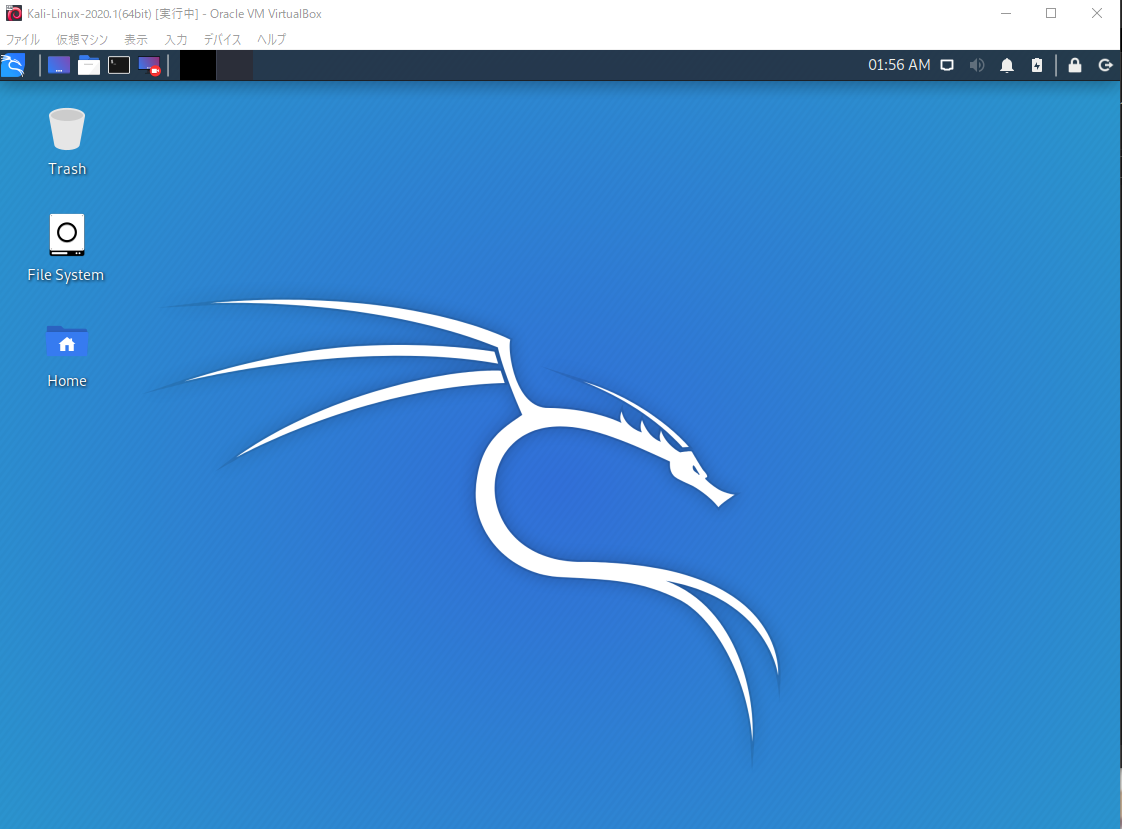Open the ヘルプ menu
Screen dimensions: 1122x829
[271, 39]
